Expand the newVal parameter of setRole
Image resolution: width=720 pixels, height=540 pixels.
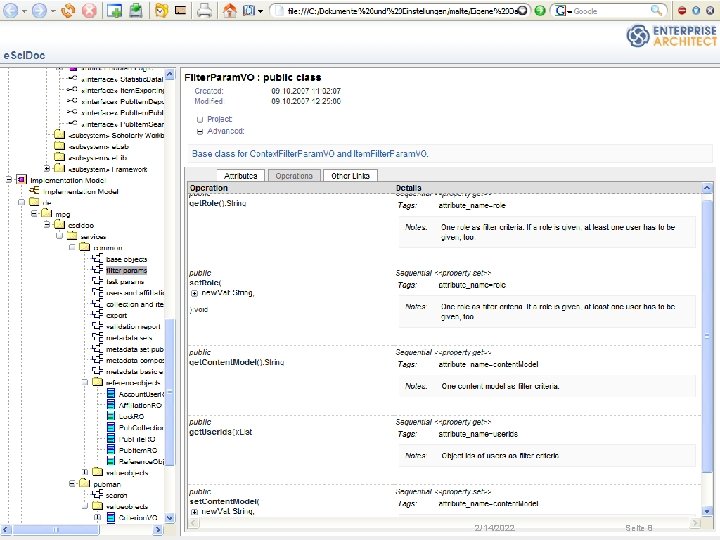pyautogui.click(x=194, y=293)
